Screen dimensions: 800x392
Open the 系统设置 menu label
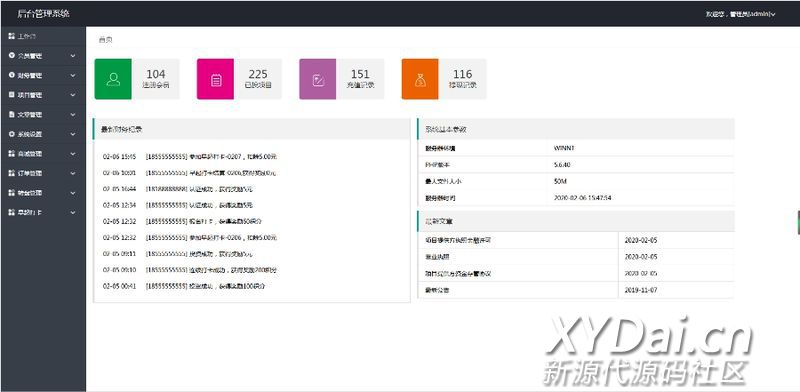[30, 134]
